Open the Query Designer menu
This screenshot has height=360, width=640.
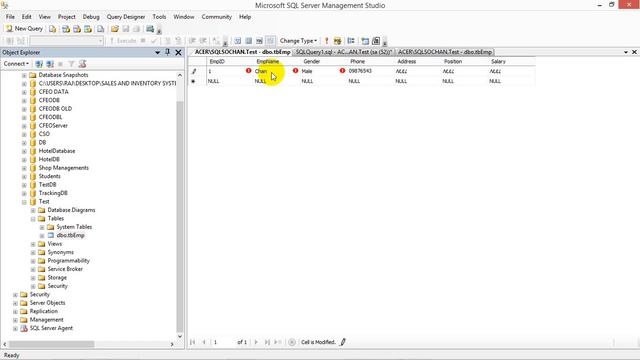click(x=126, y=17)
